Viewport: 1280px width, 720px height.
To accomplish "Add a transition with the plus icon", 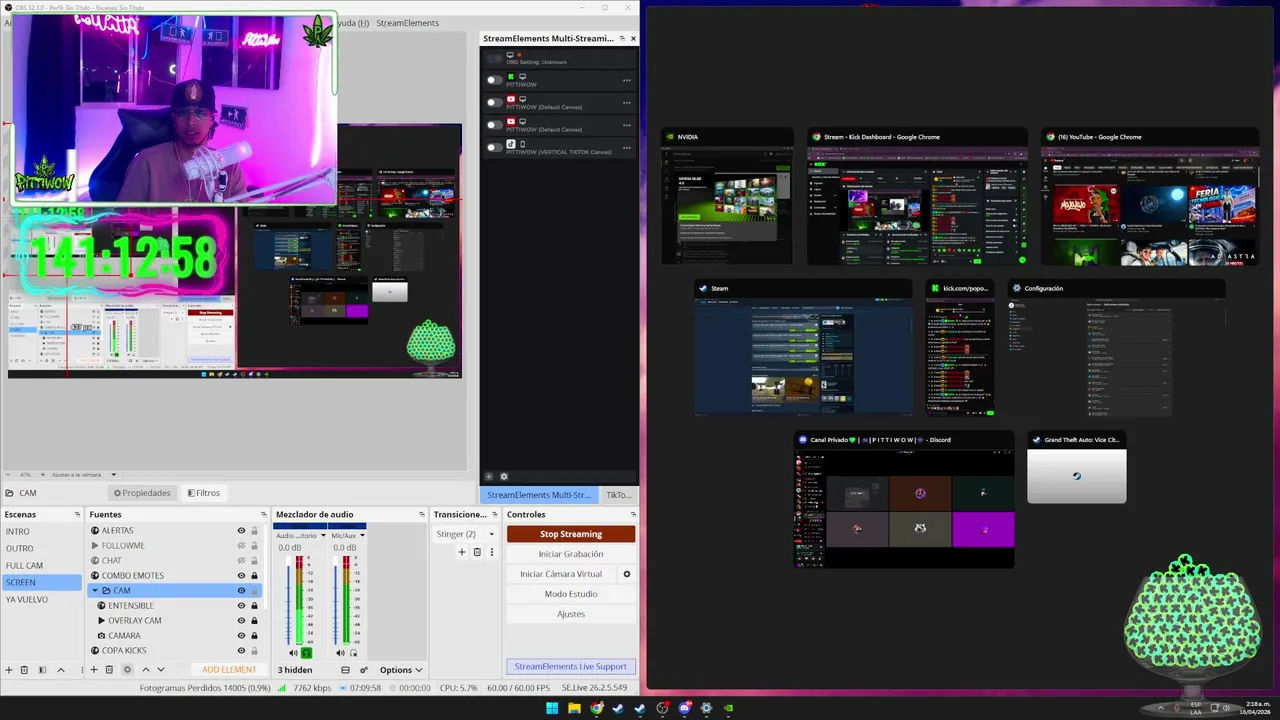I will point(462,552).
